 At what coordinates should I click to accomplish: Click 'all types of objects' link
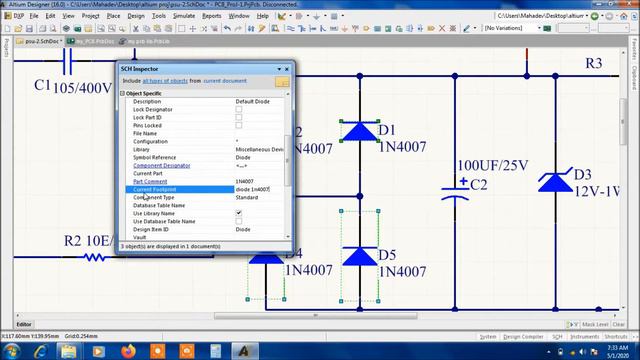[165, 81]
